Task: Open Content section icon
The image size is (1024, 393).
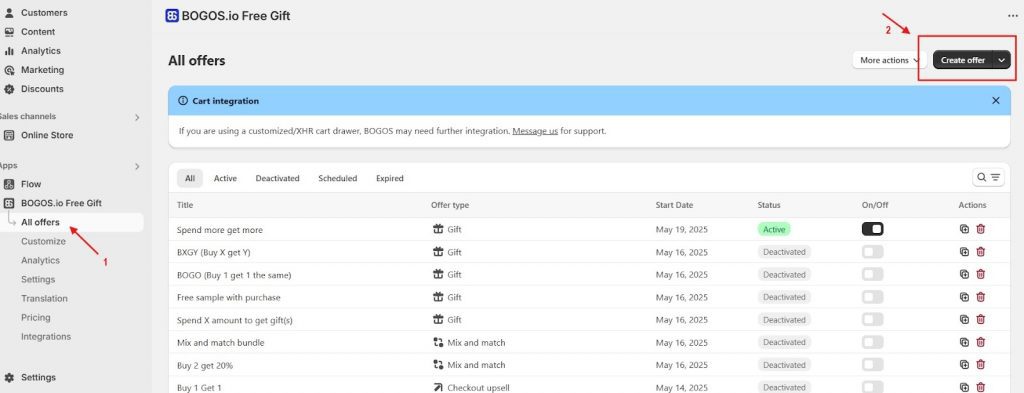Action: click(x=9, y=31)
